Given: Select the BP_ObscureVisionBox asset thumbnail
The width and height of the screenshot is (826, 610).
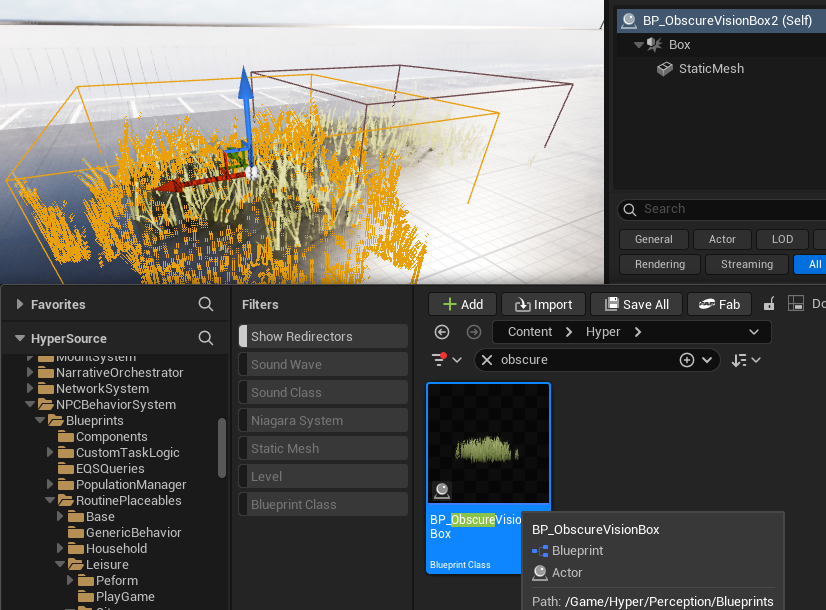Looking at the screenshot, I should [488, 444].
